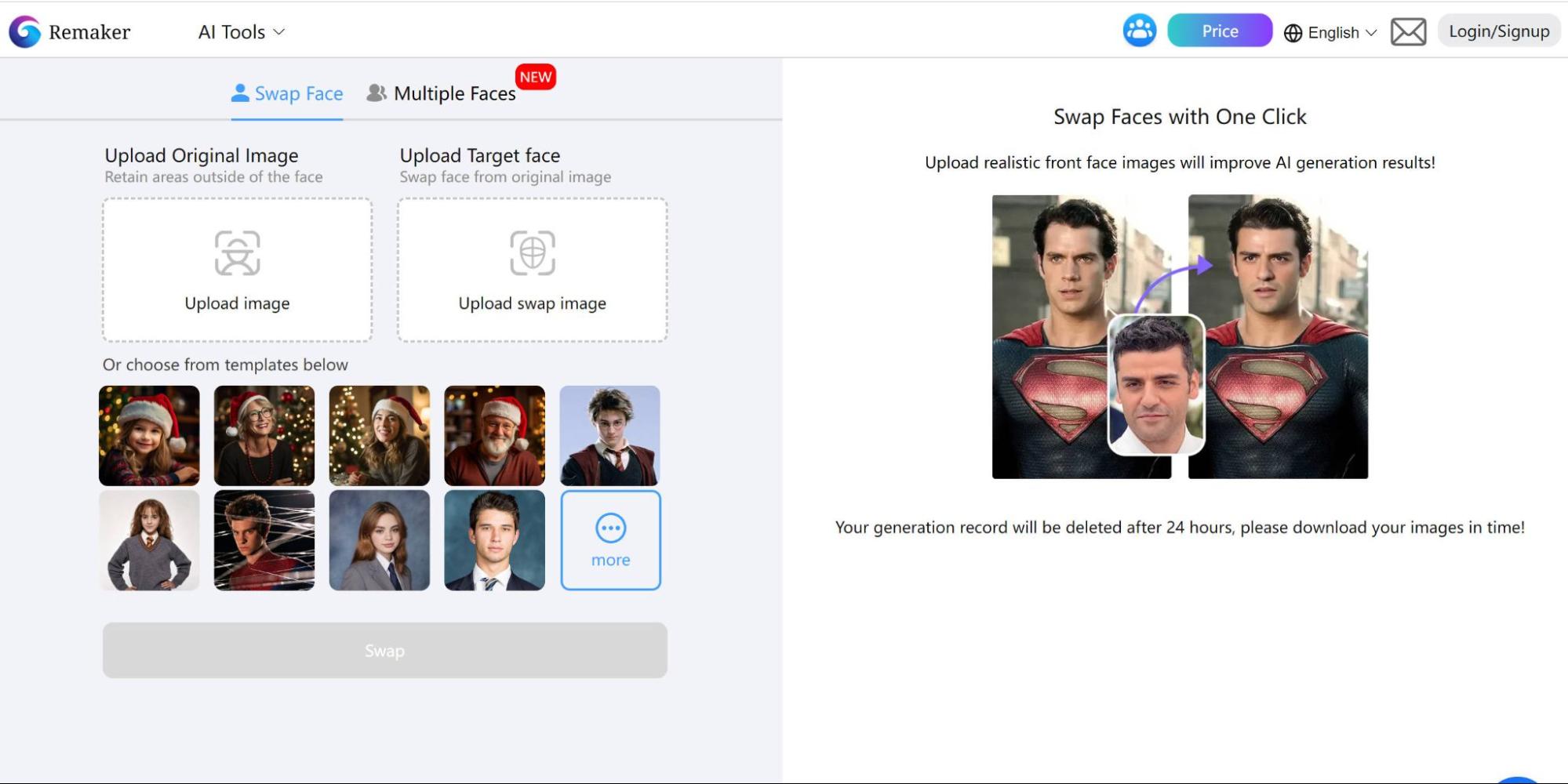Open the AI Tools dropdown menu
The width and height of the screenshot is (1568, 784).
click(x=242, y=32)
